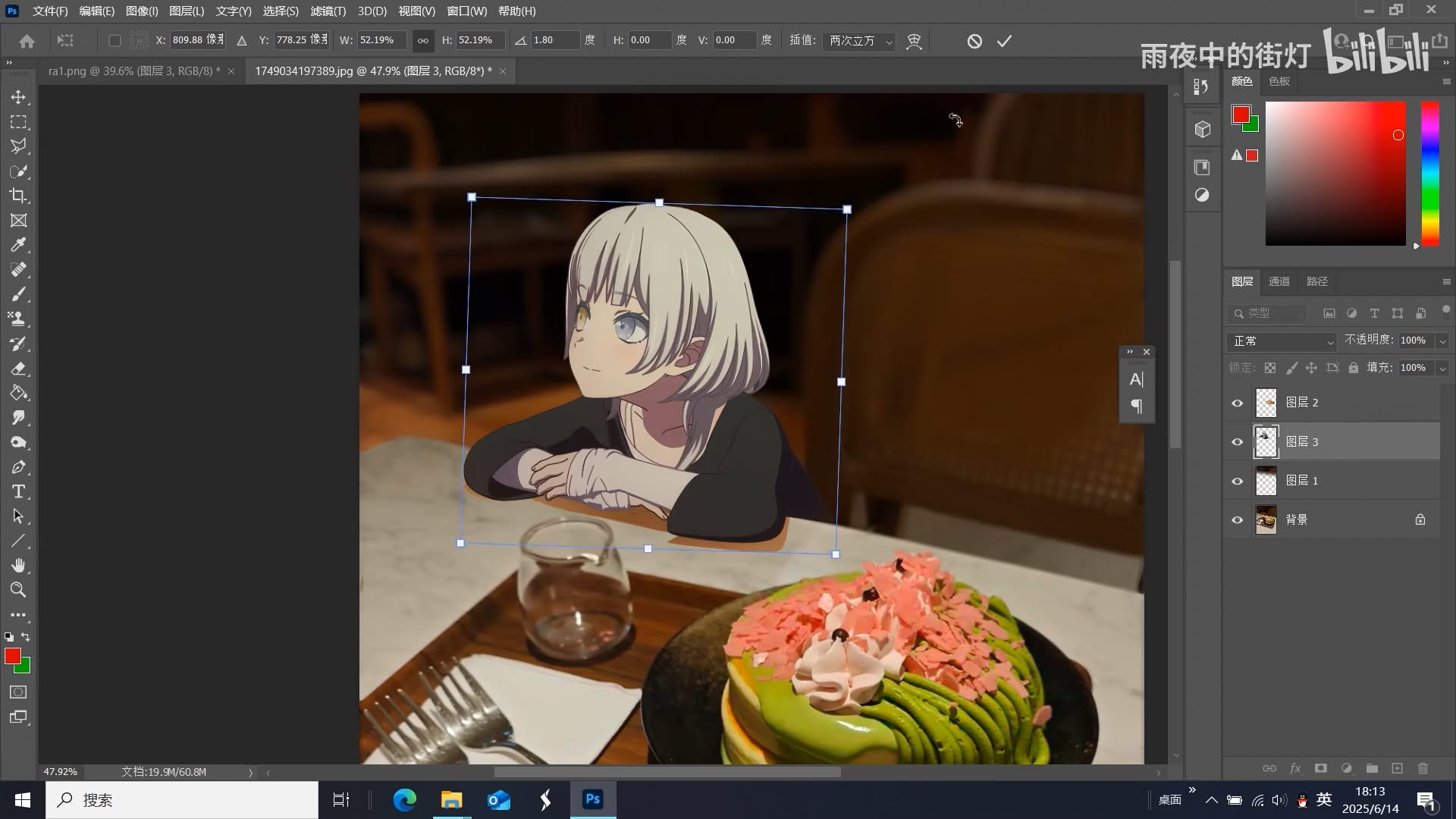Switch to the 色板 tab
Screen dimensions: 1456x819
1279,81
